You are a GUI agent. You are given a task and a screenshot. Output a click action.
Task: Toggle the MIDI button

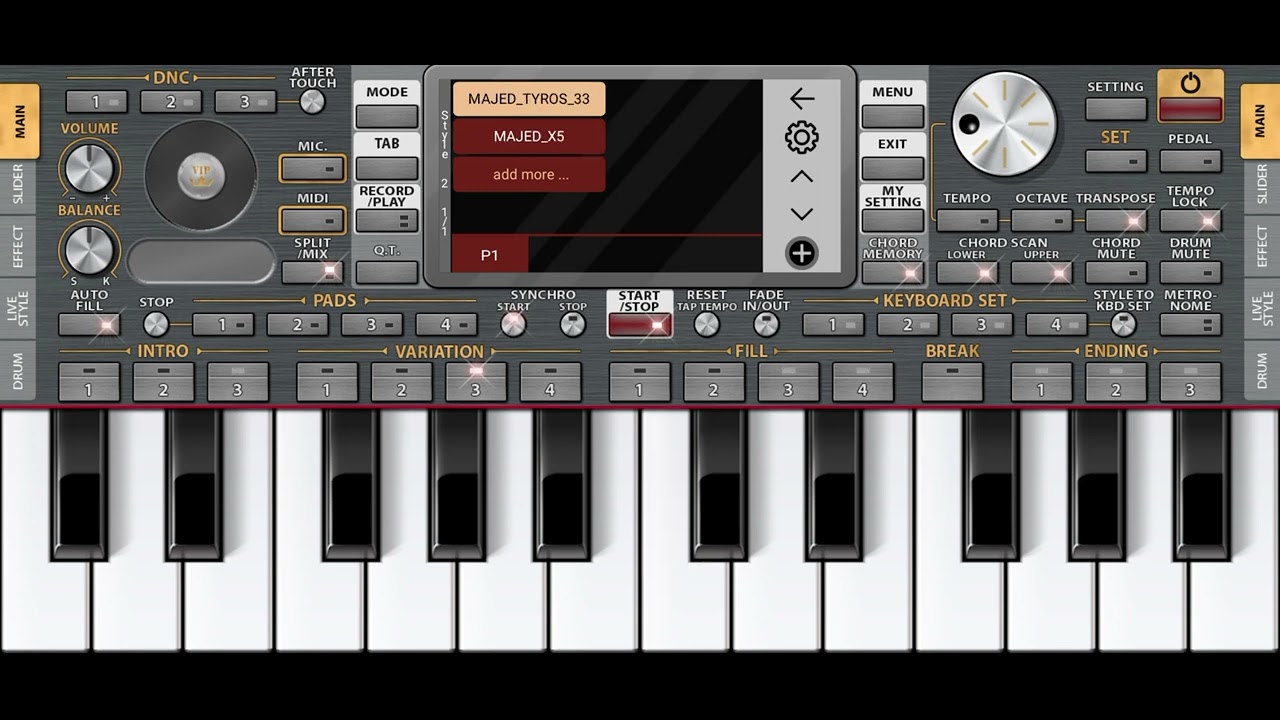[313, 220]
